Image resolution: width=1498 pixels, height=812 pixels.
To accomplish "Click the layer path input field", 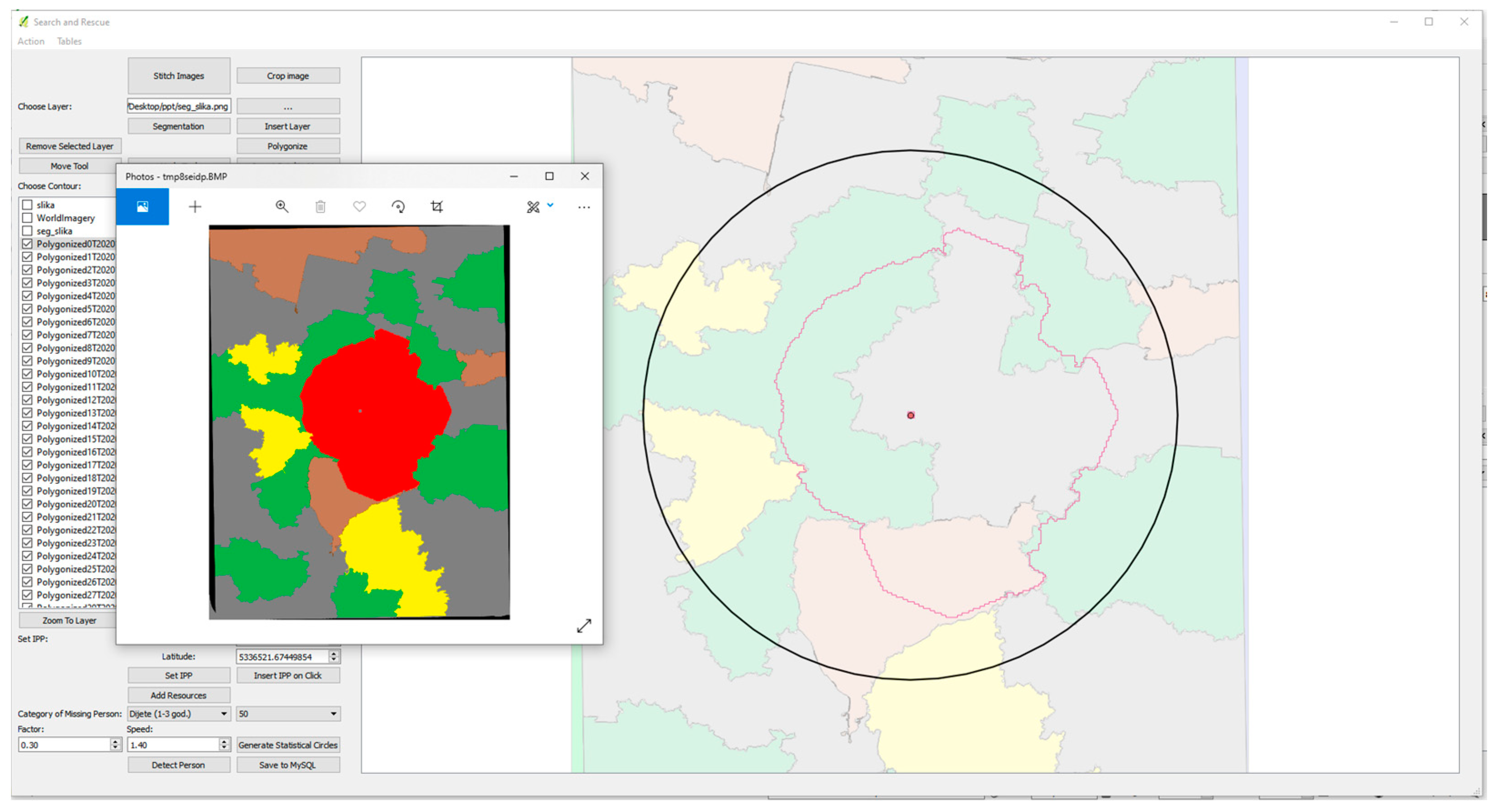I will 179,106.
